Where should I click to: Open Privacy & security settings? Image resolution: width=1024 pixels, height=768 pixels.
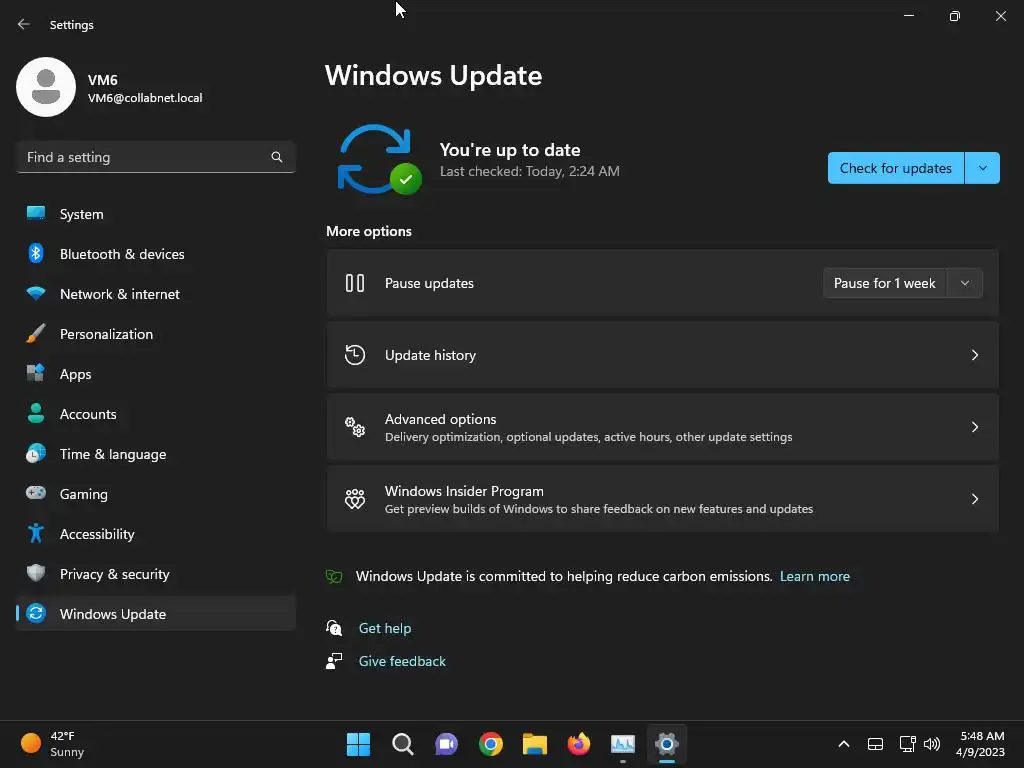(155, 574)
